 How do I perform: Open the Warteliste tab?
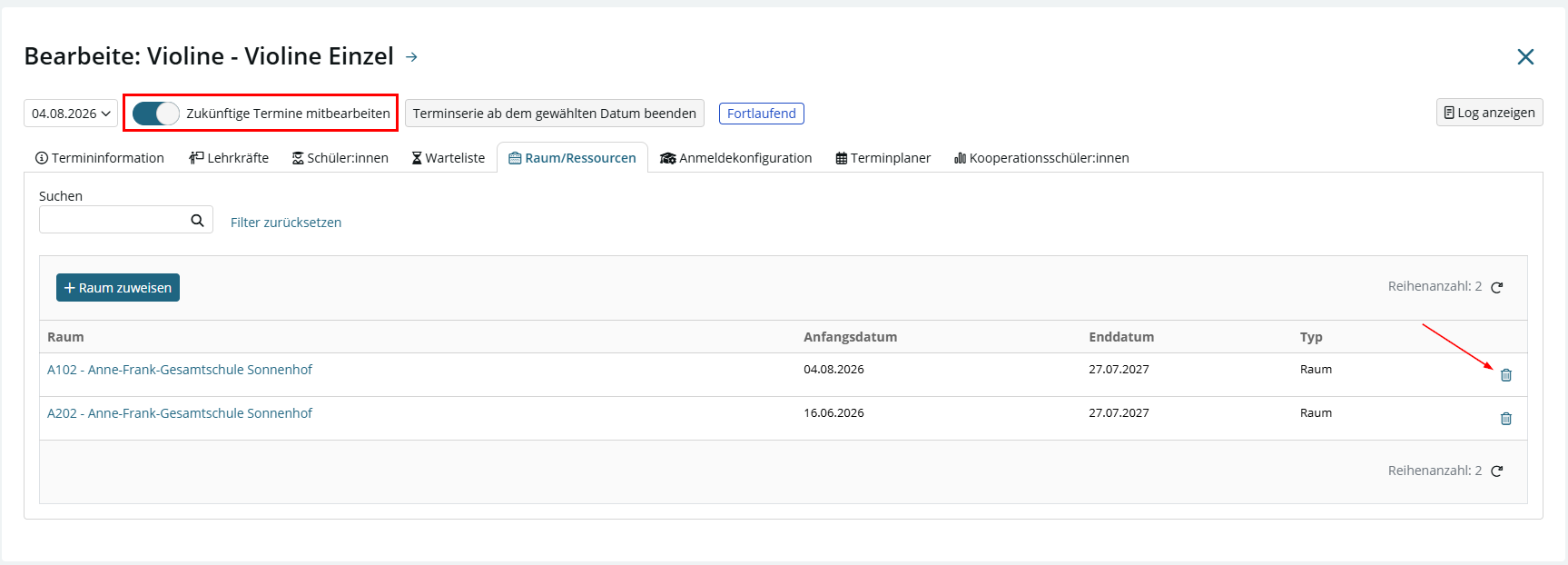coord(449,158)
